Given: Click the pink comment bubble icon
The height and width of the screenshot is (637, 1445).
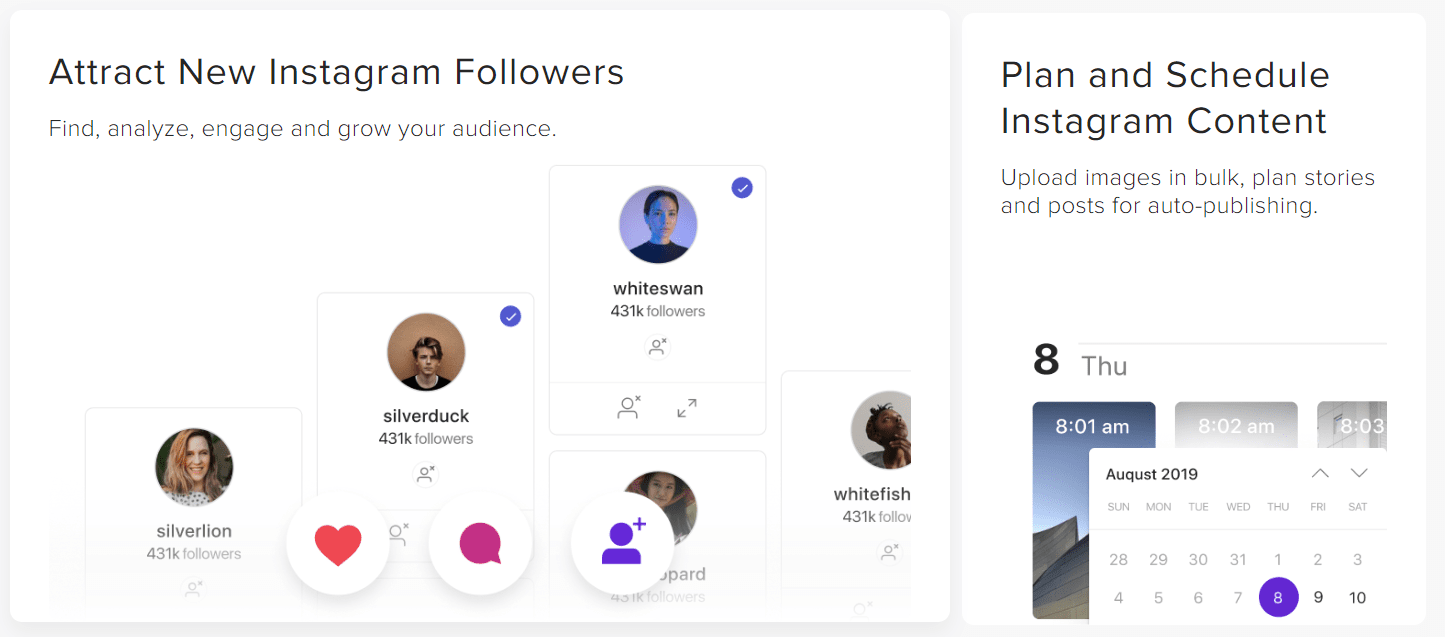Looking at the screenshot, I should (480, 544).
